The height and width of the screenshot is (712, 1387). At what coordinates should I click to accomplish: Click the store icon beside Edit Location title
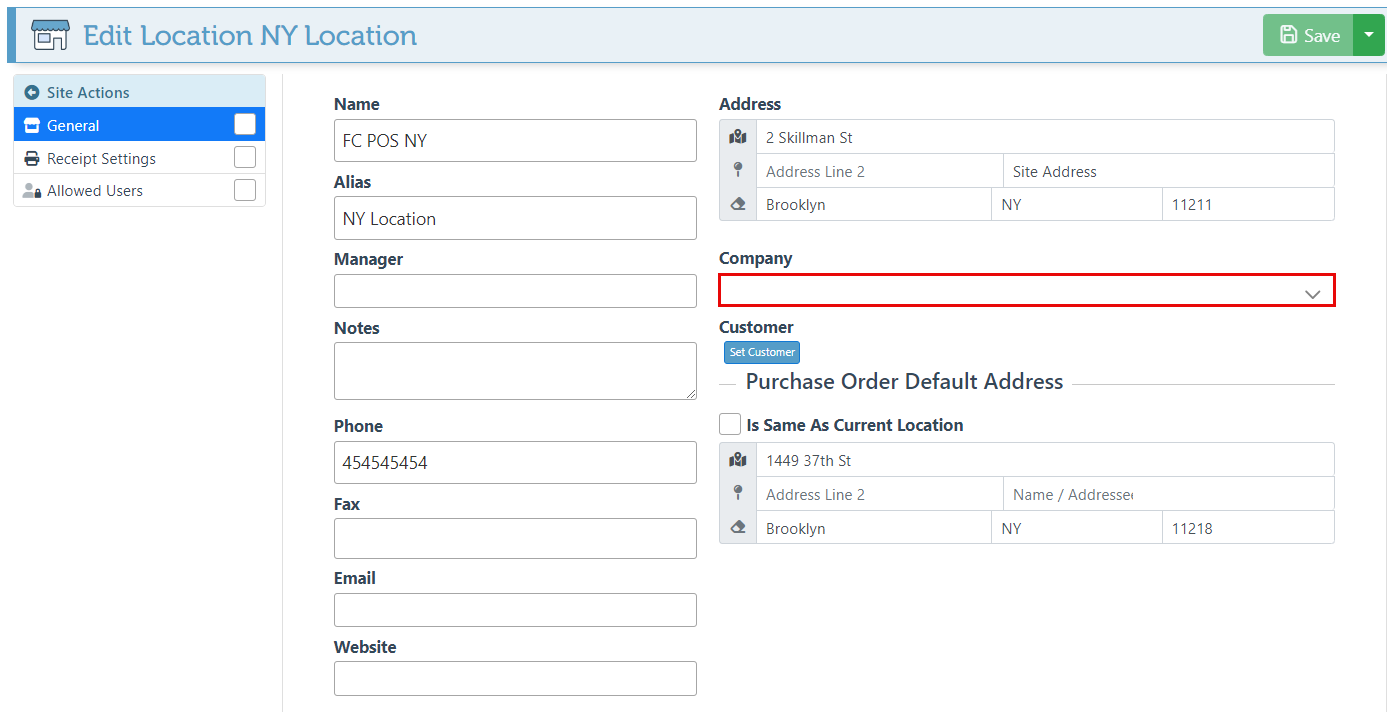50,35
